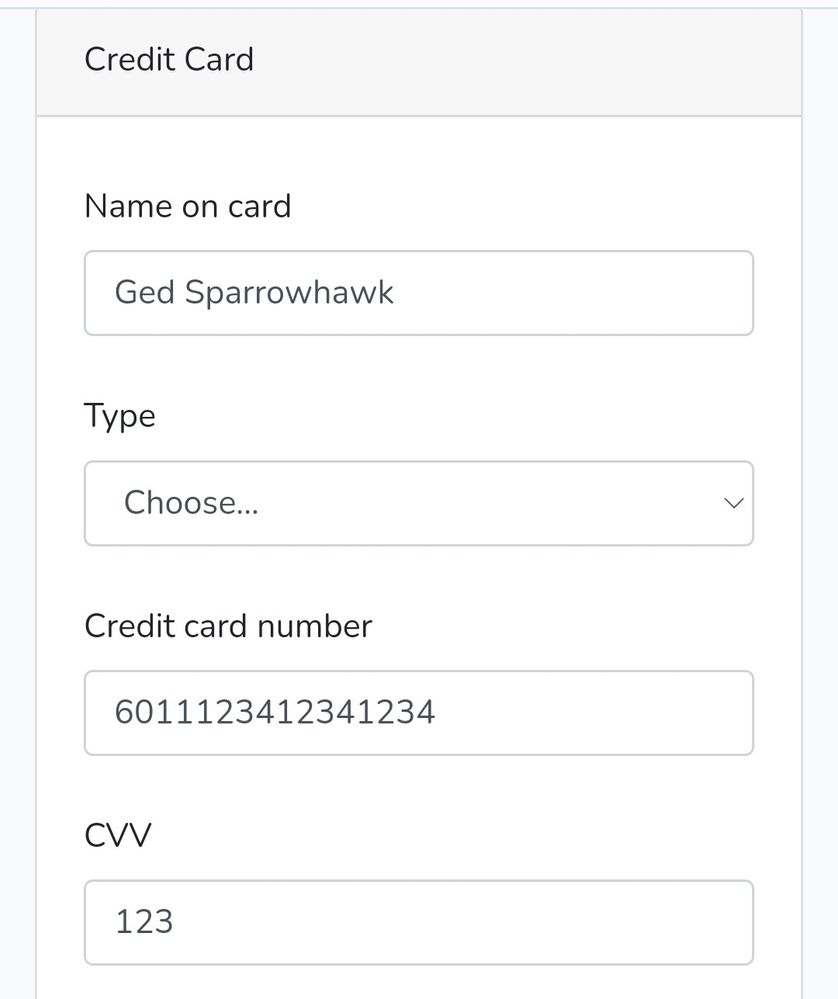Click the "CVV" label
The width and height of the screenshot is (838, 999).
[x=117, y=835]
